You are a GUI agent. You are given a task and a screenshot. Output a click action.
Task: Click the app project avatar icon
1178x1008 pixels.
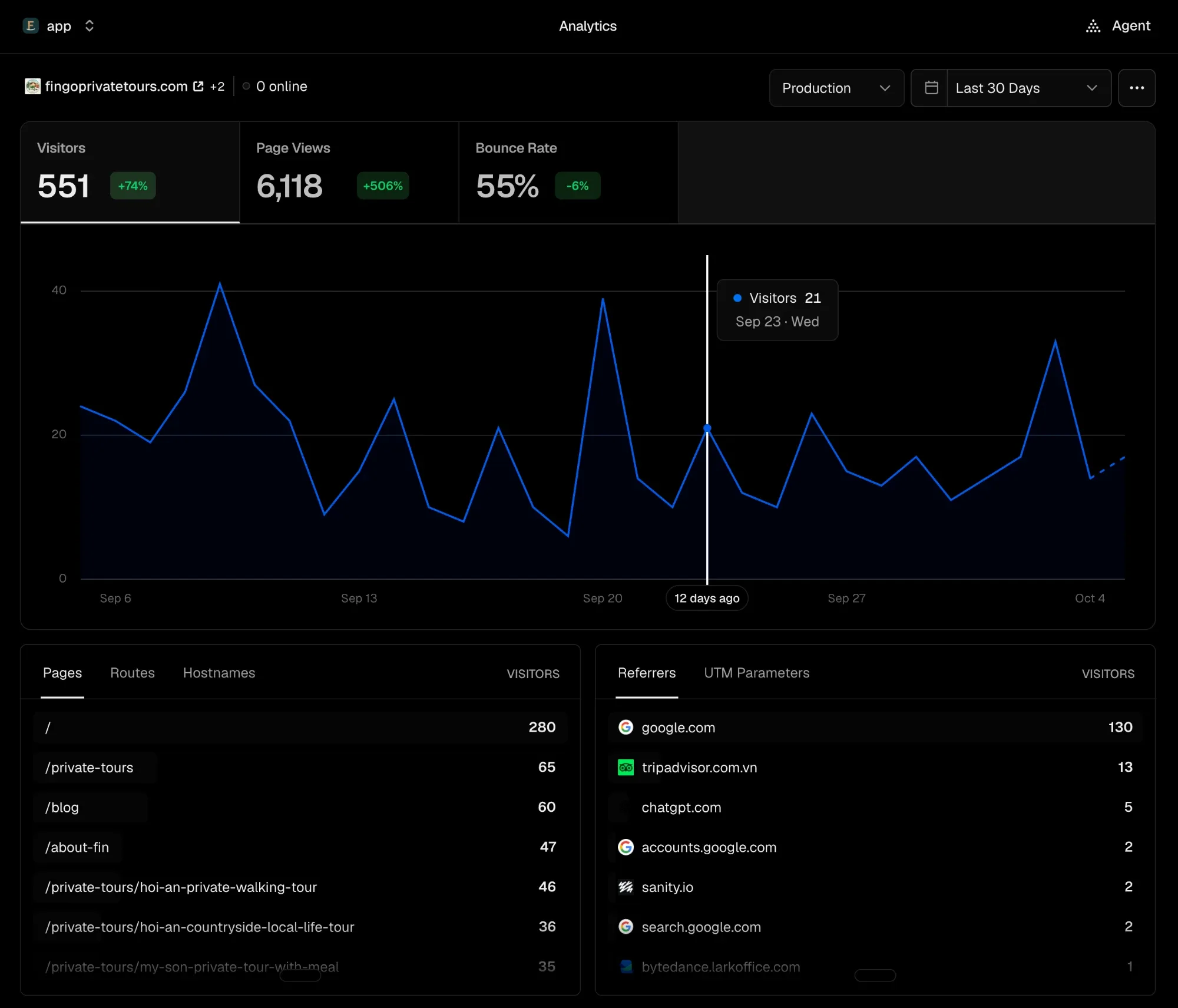[x=31, y=25]
